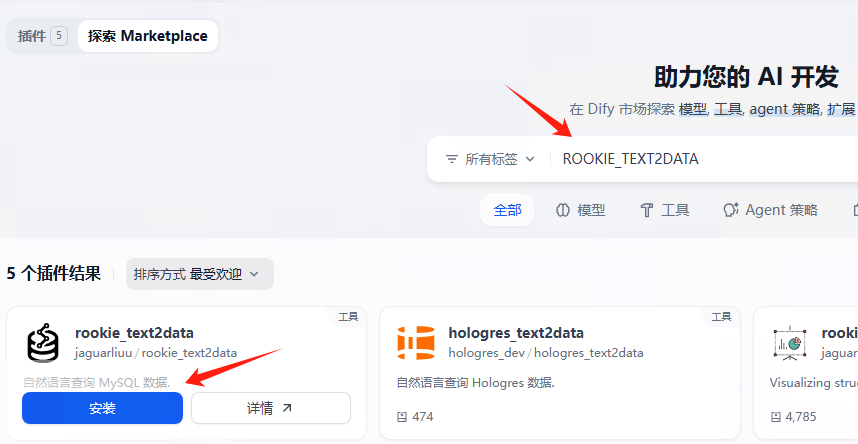The image size is (858, 444).
Task: Select the 模型 category tab
Action: (x=581, y=210)
